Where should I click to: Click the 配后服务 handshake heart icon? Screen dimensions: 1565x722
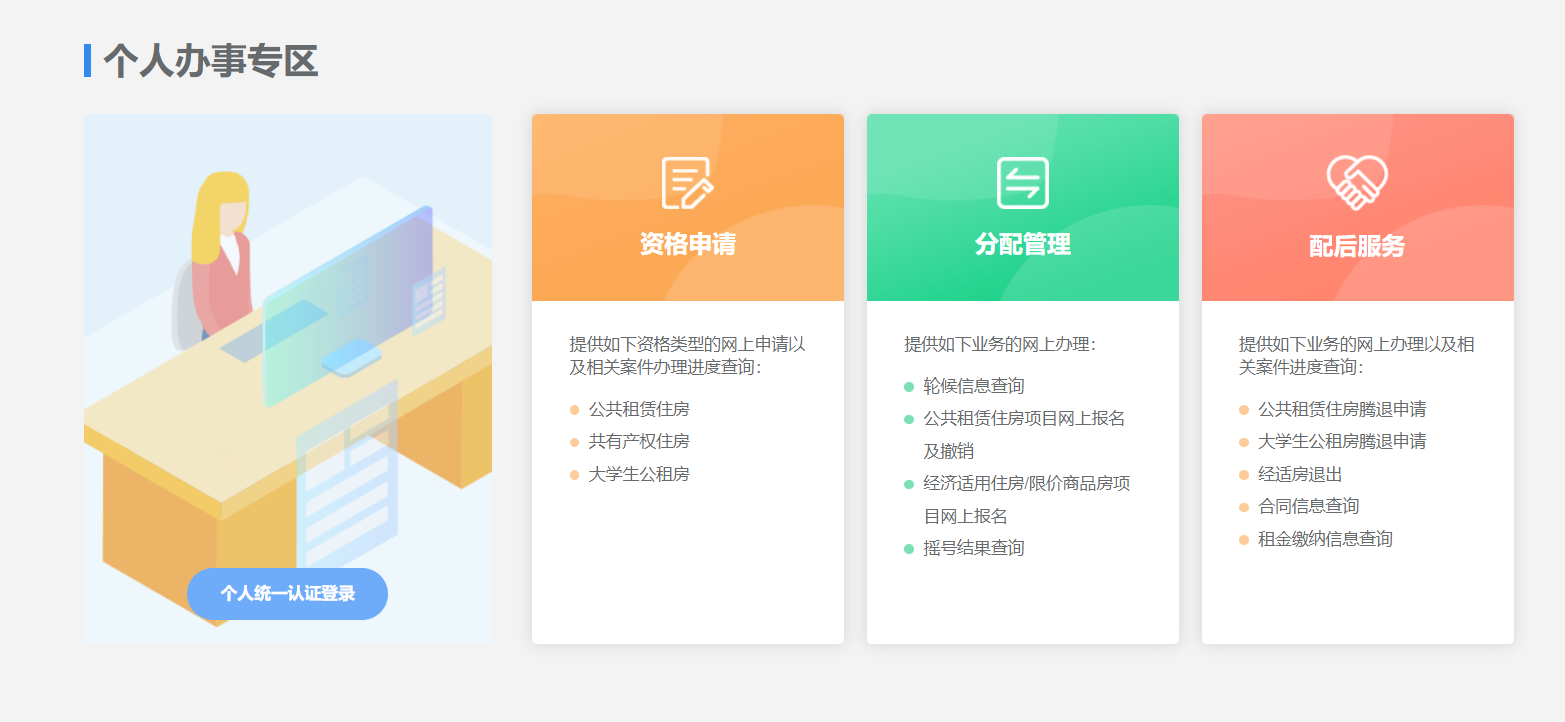(1357, 183)
